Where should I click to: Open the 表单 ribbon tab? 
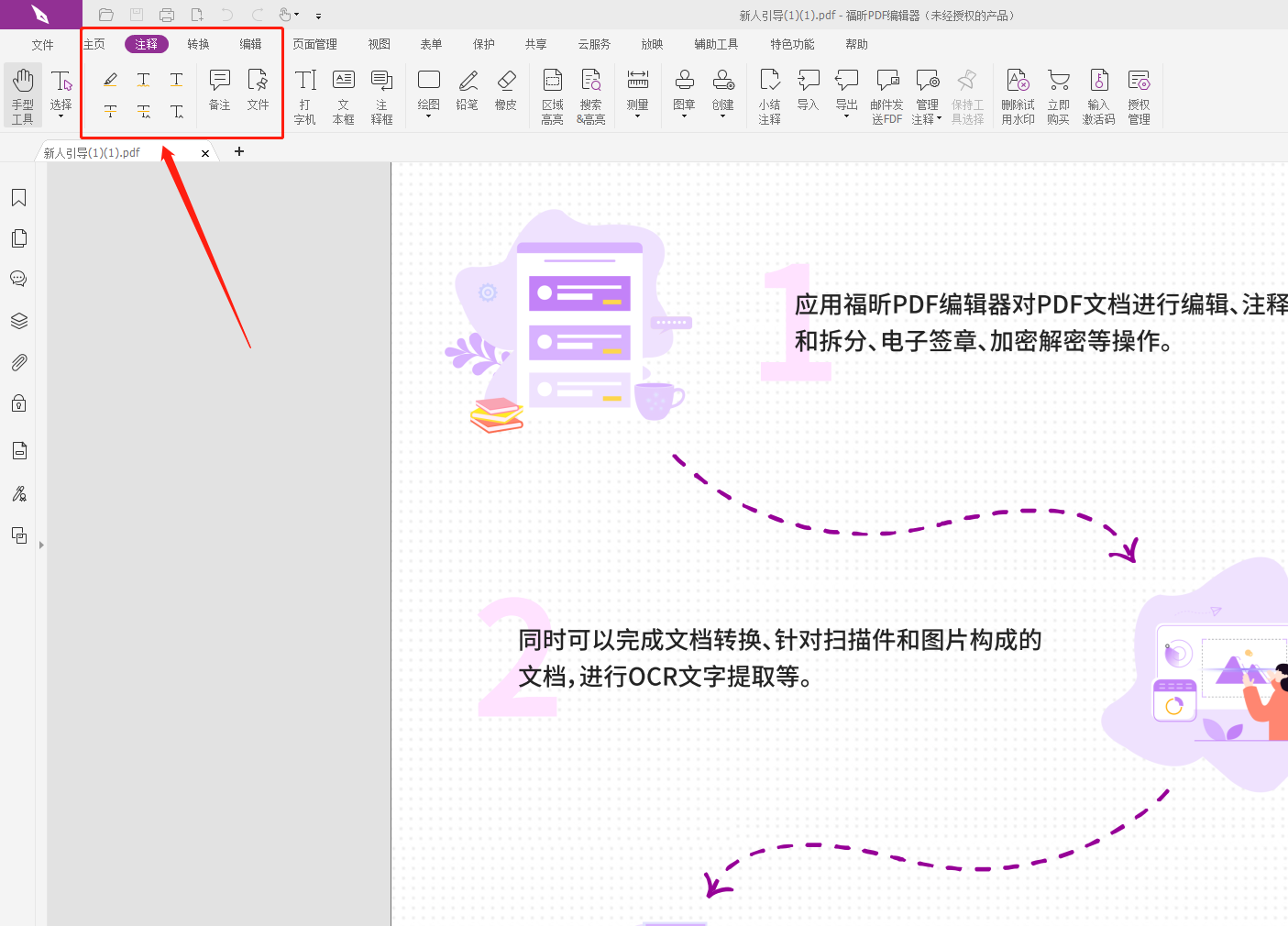point(431,44)
